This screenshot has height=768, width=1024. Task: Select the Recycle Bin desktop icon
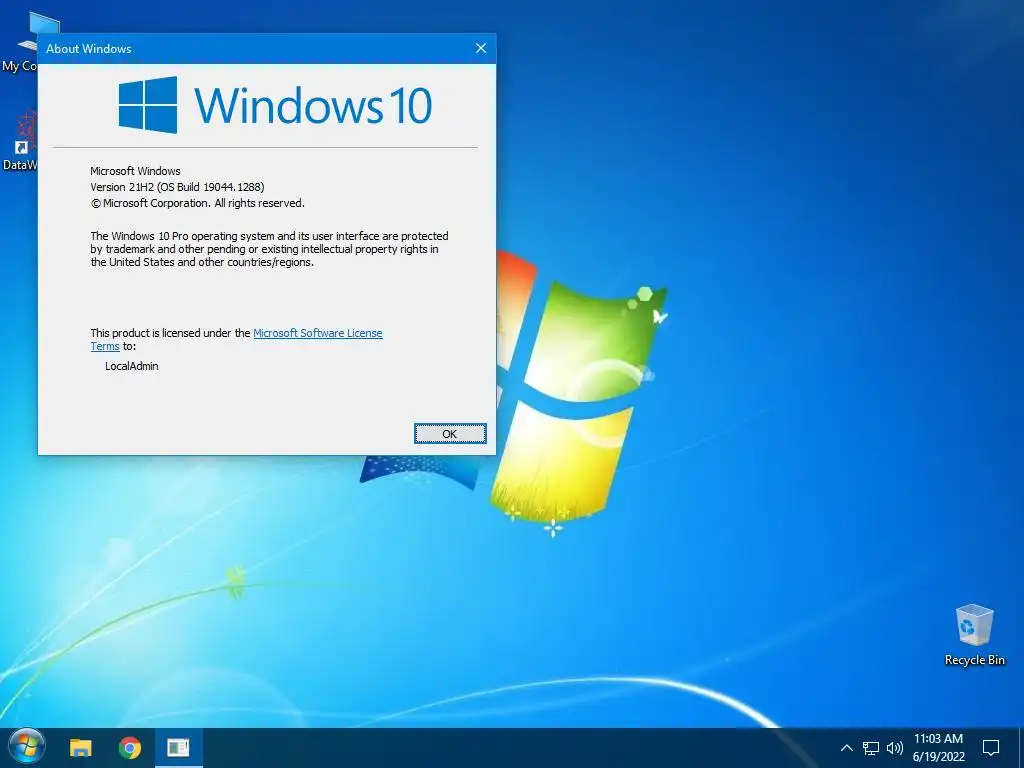tap(974, 635)
